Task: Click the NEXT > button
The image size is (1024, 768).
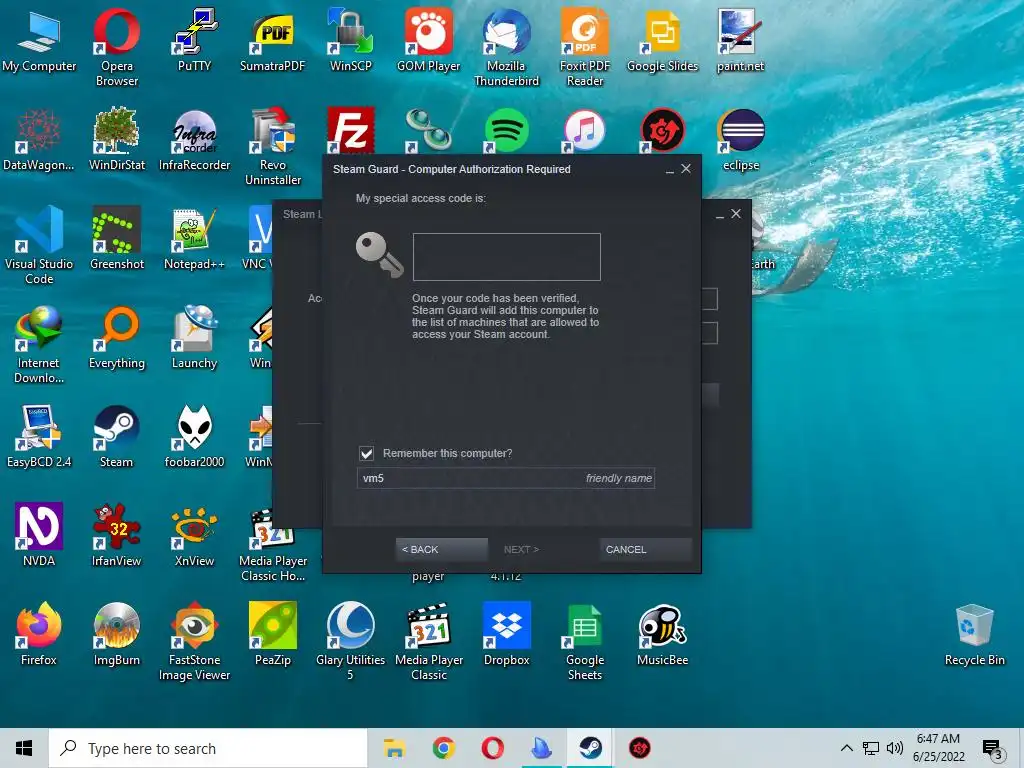Action: [x=521, y=549]
